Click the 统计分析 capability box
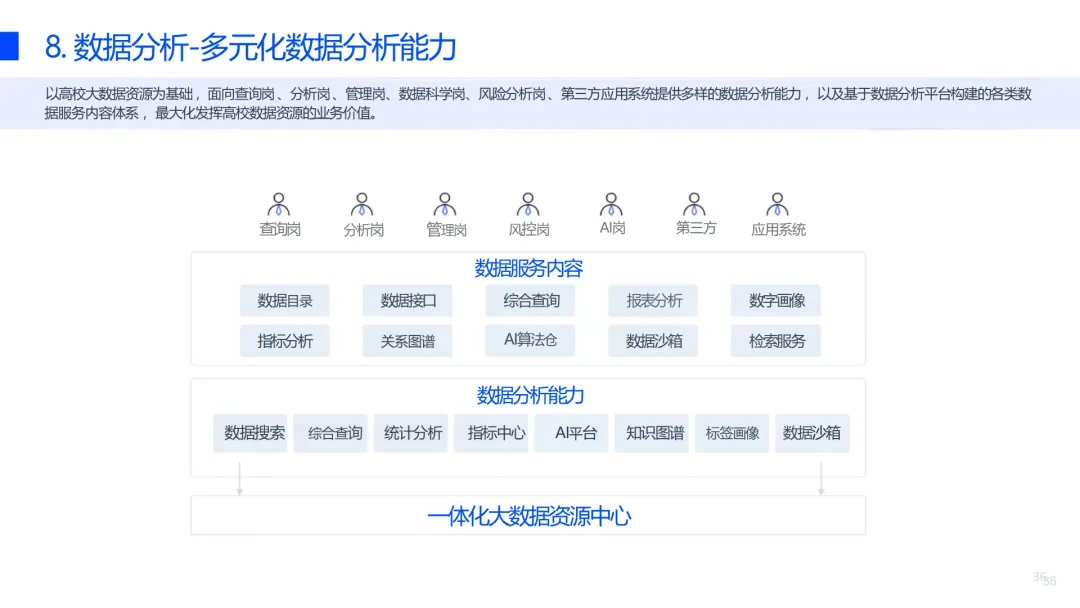This screenshot has height=608, width=1080. [411, 433]
